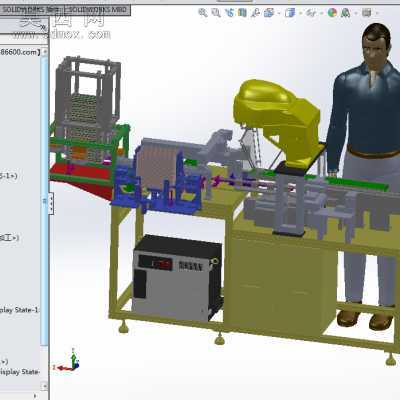This screenshot has width=400, height=400.
Task: Expand the View Orientation dropdown arrow
Action: point(279,13)
